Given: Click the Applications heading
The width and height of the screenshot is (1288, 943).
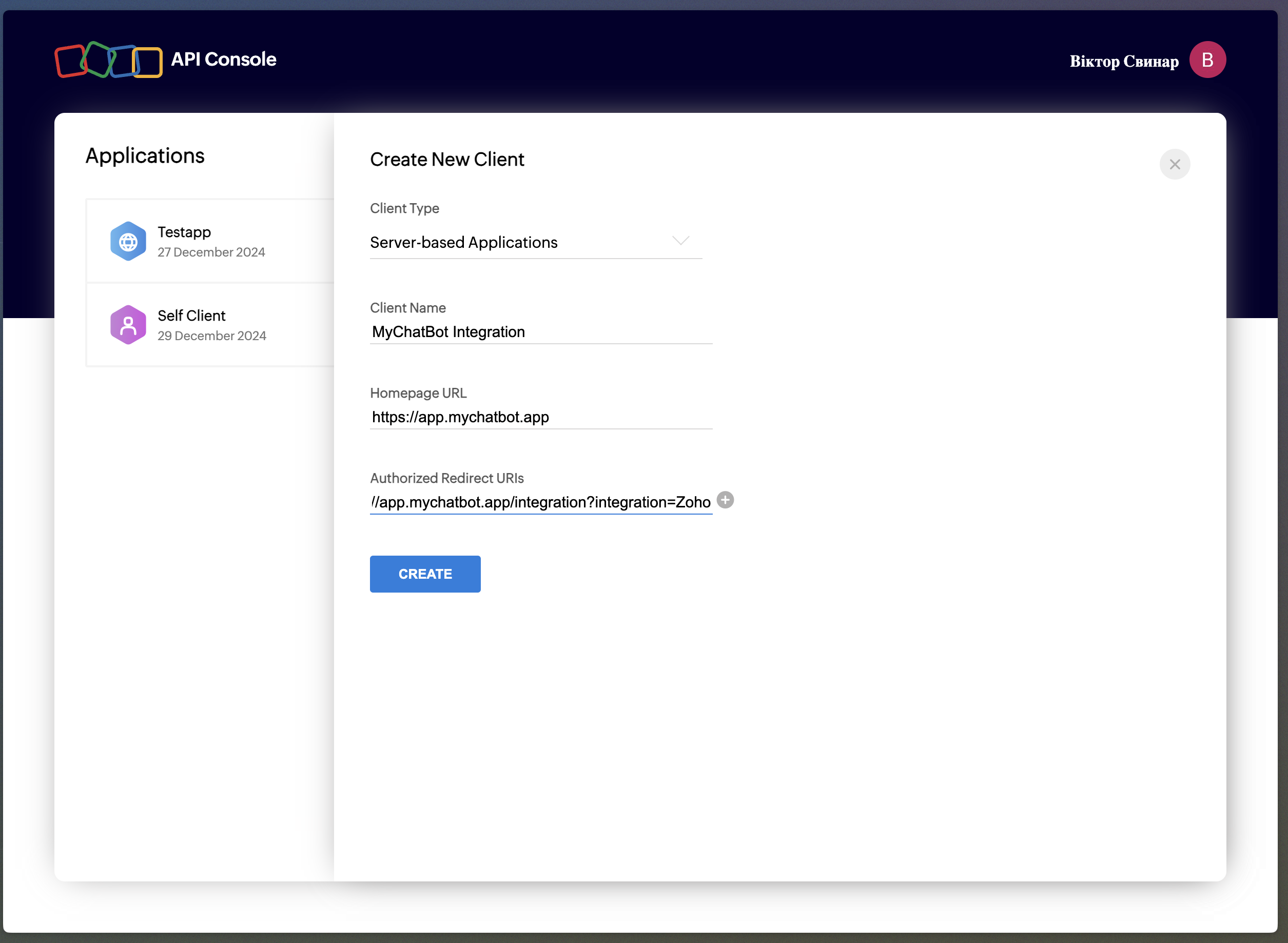Looking at the screenshot, I should click(x=145, y=156).
